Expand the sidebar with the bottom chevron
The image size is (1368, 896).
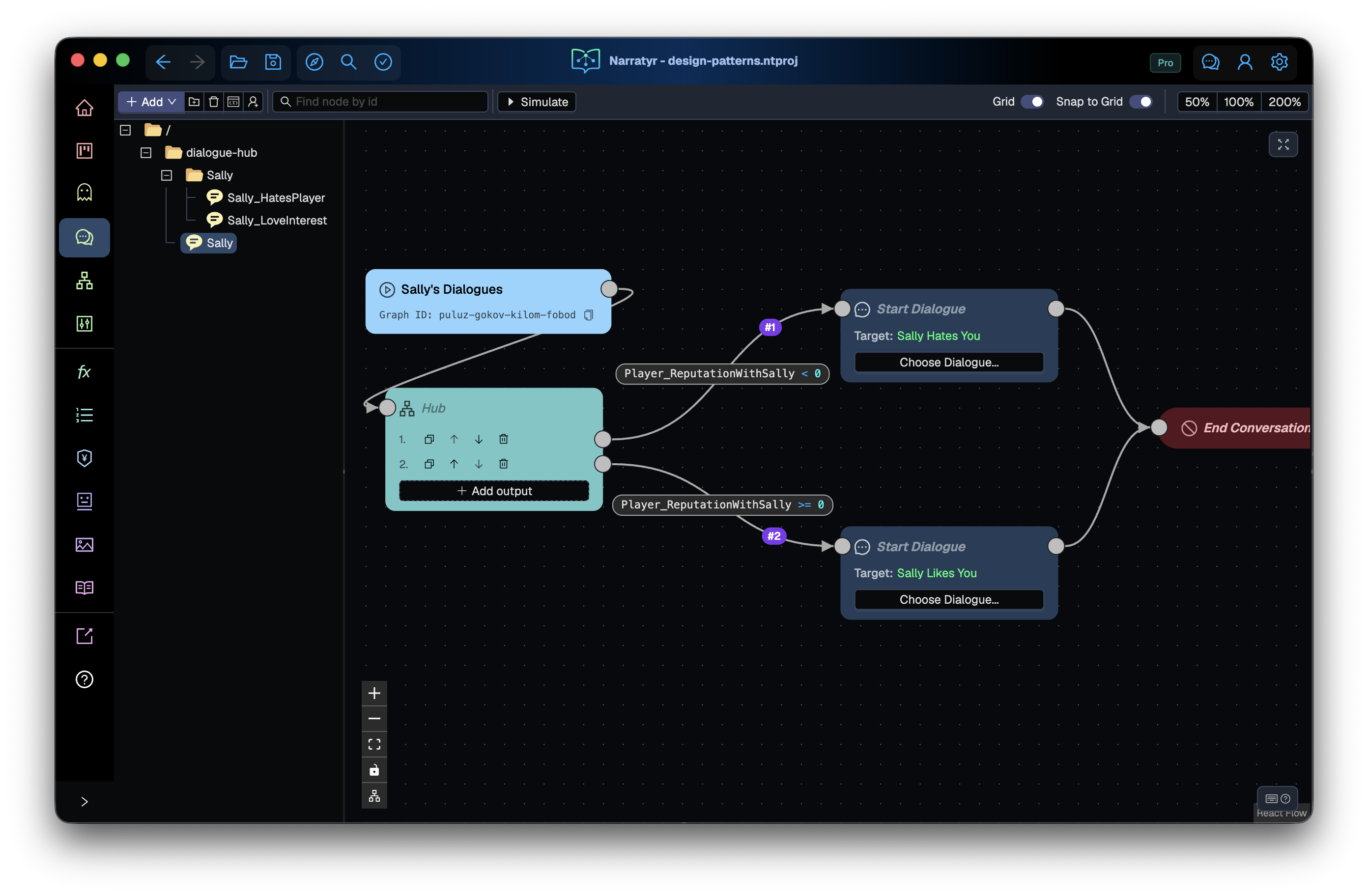tap(85, 802)
